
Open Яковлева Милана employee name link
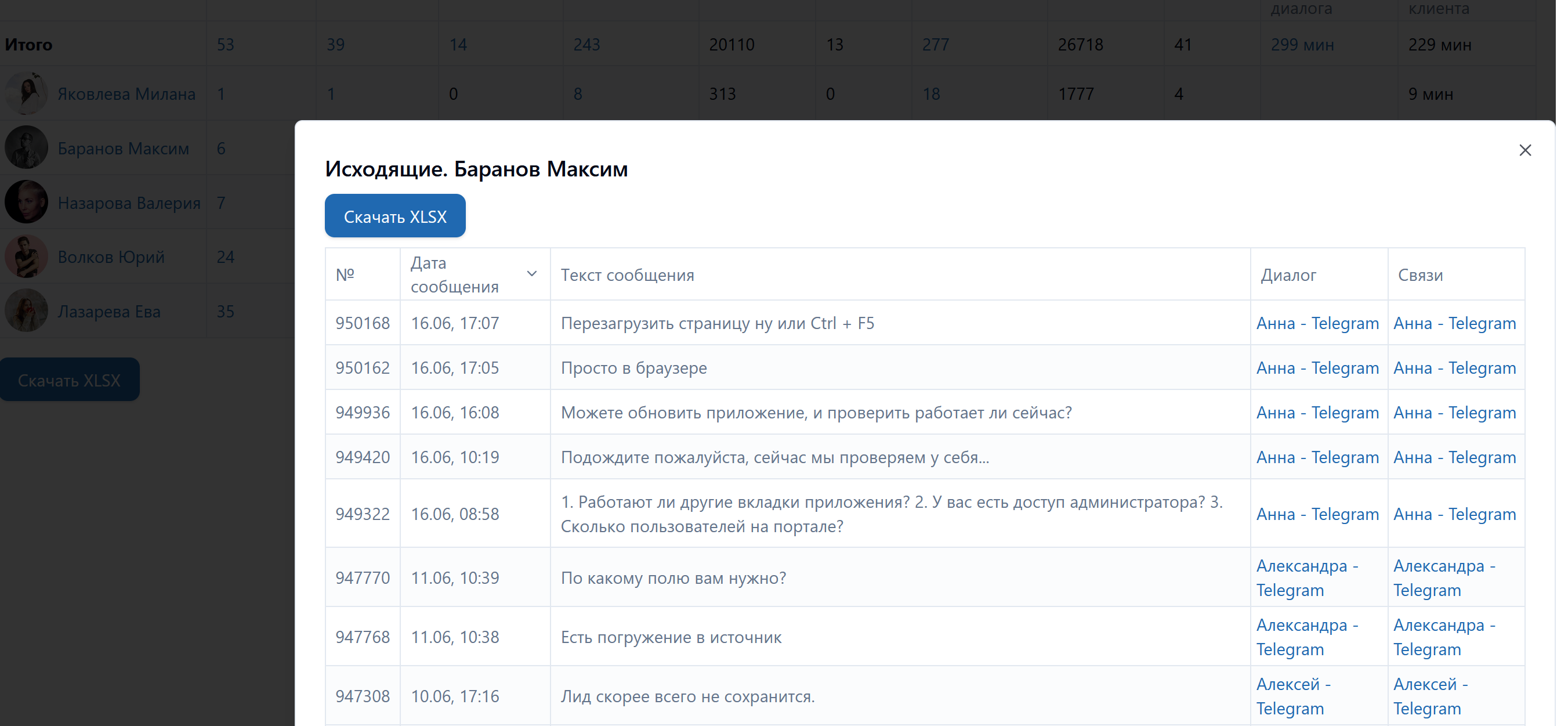click(x=126, y=94)
